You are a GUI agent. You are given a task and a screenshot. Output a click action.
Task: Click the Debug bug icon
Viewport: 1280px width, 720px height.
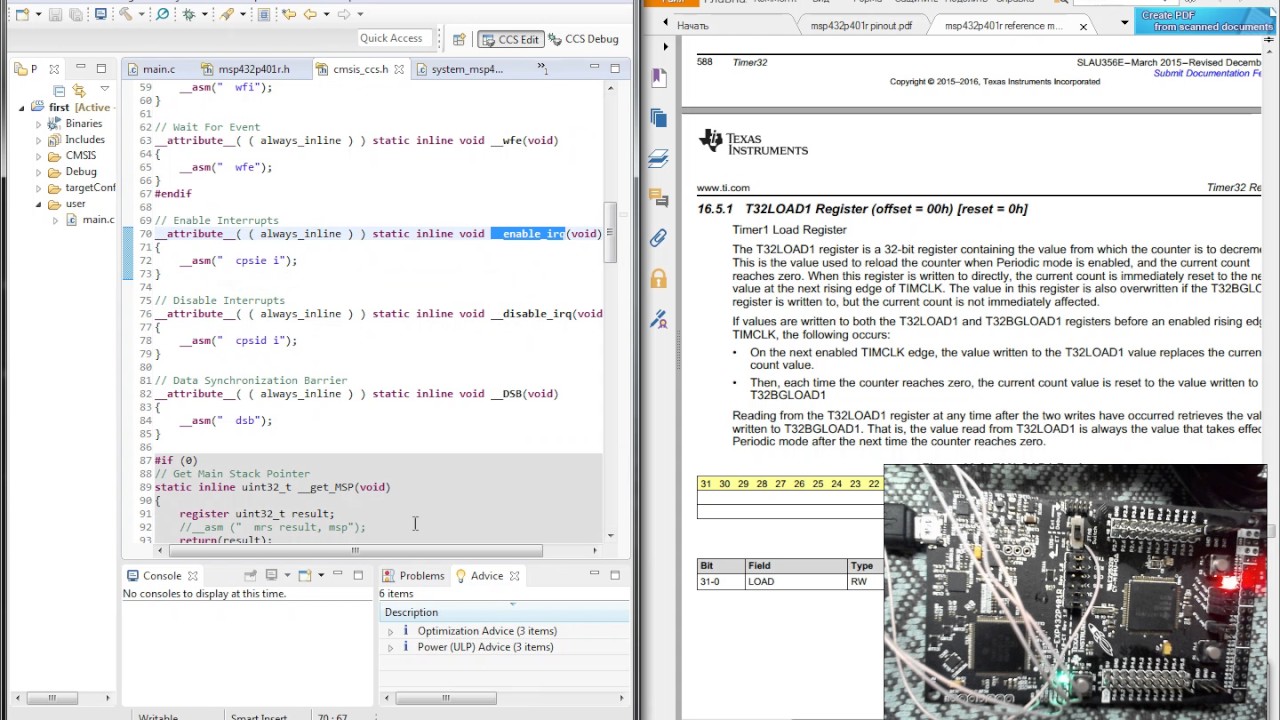(x=189, y=14)
